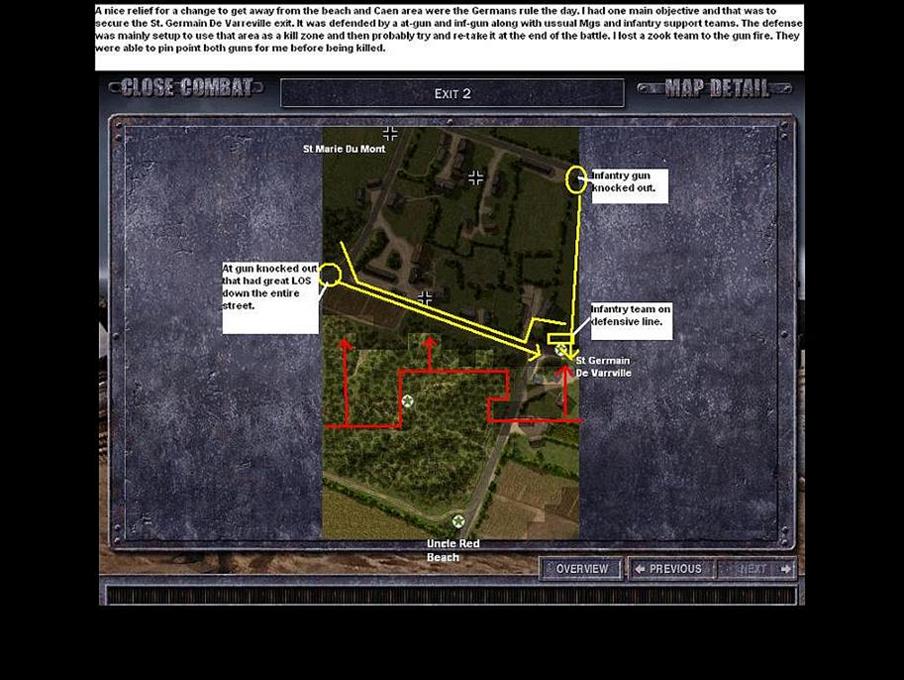Click the Map Detail header plate

coord(715,88)
